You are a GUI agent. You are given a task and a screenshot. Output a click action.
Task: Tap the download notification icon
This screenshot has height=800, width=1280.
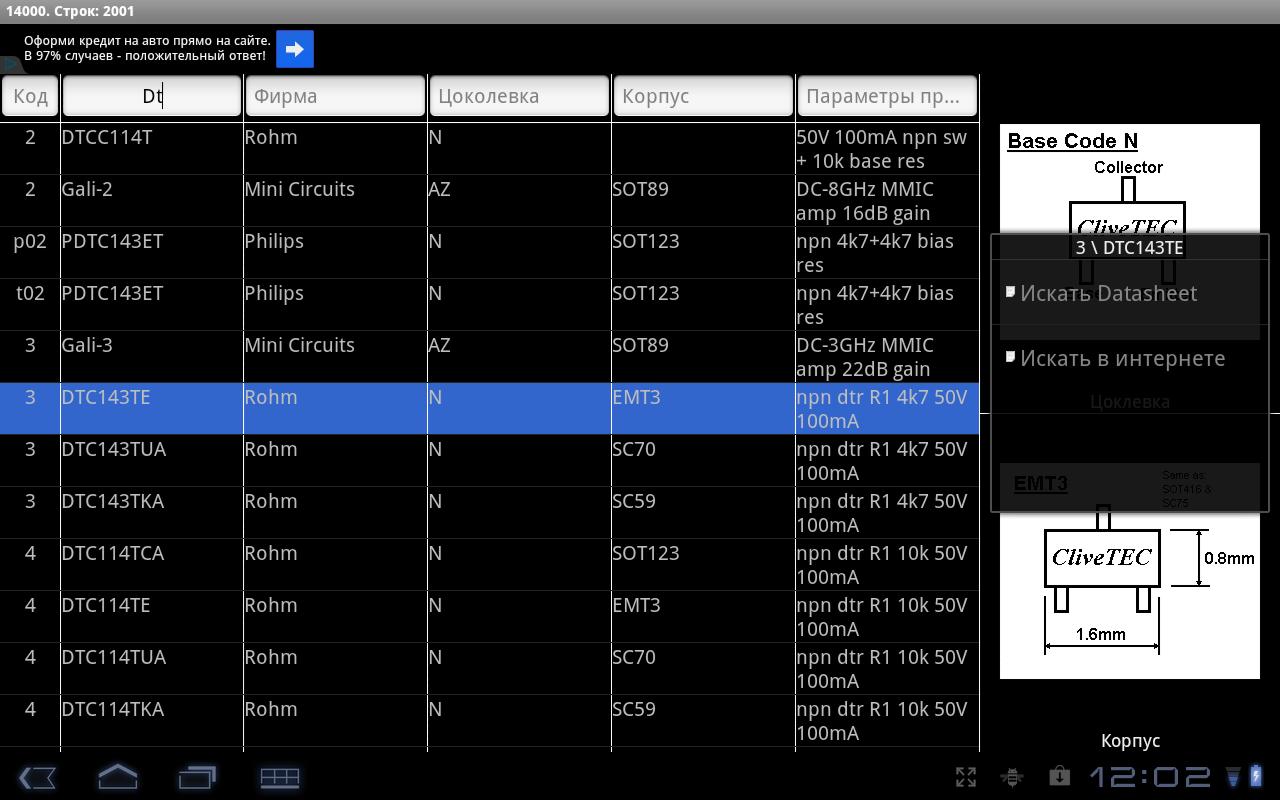tap(1059, 776)
